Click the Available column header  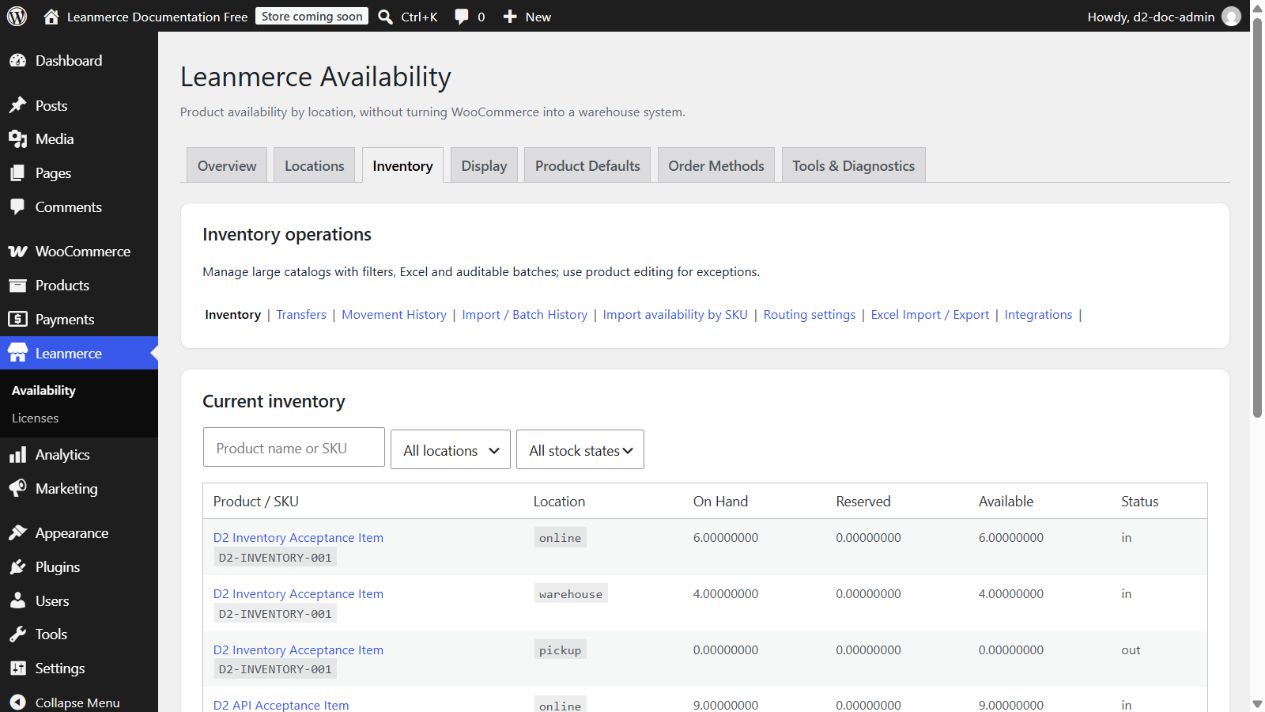coord(1006,501)
